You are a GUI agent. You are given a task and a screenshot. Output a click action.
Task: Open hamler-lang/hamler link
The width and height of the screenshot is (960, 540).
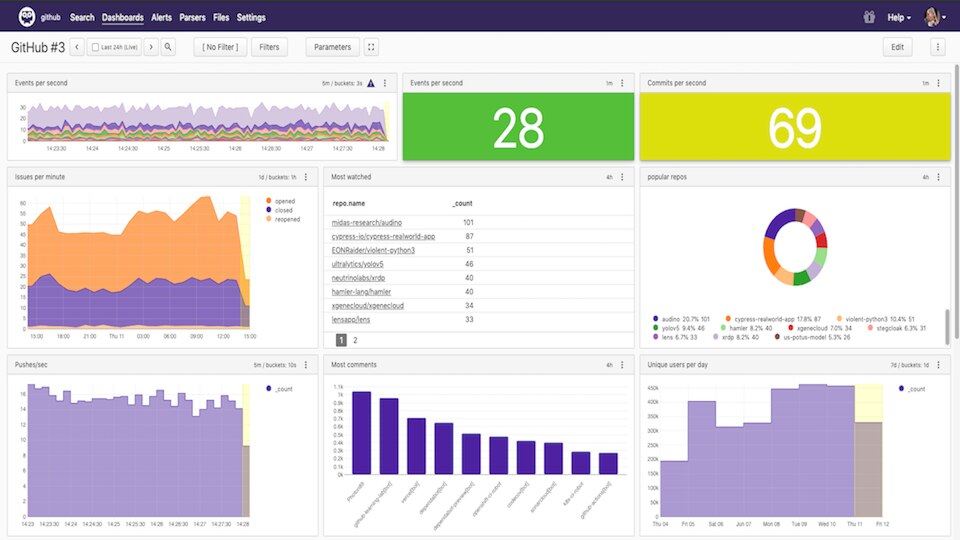[361, 292]
